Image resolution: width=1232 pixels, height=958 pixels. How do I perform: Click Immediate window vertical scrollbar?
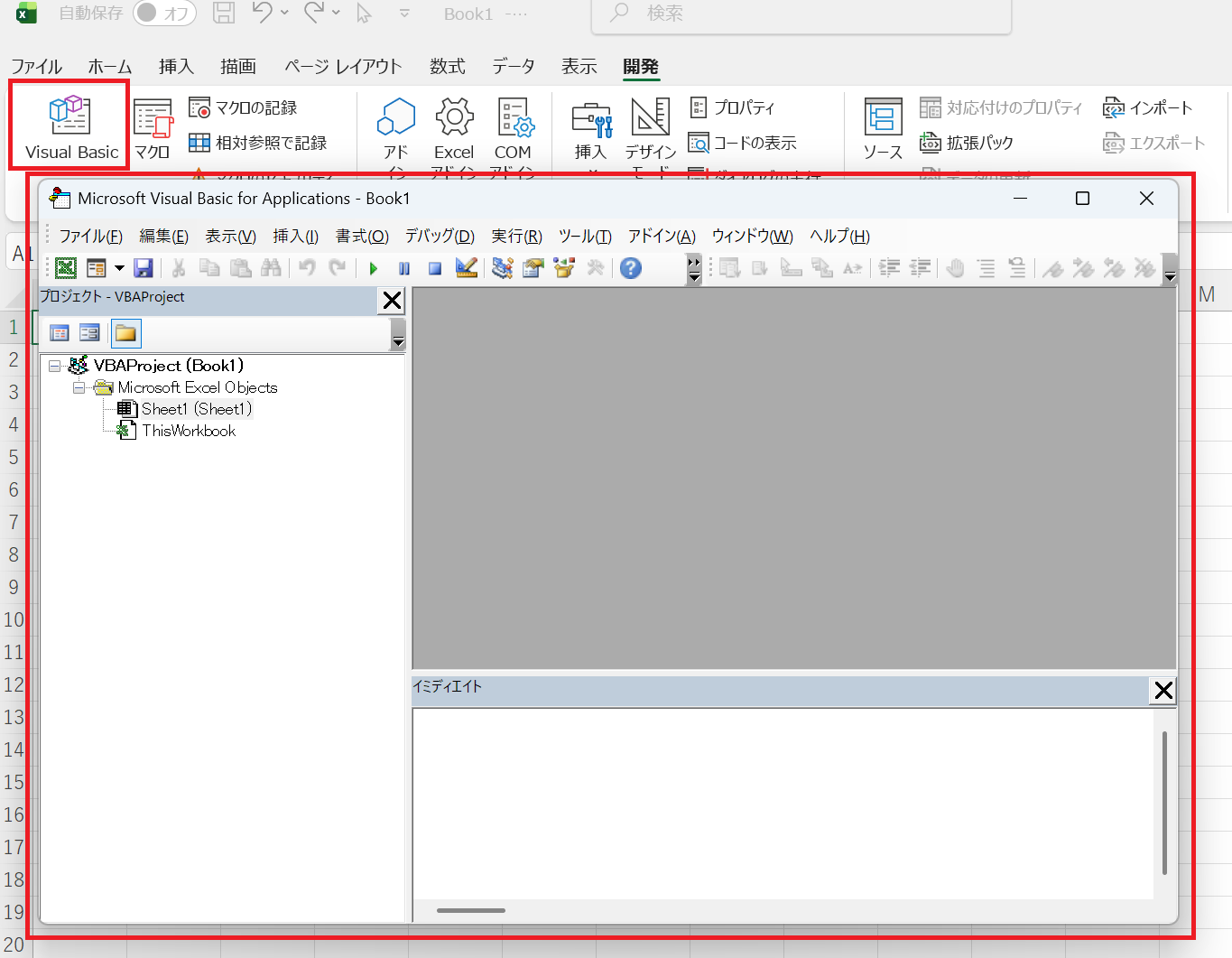[x=1164, y=804]
